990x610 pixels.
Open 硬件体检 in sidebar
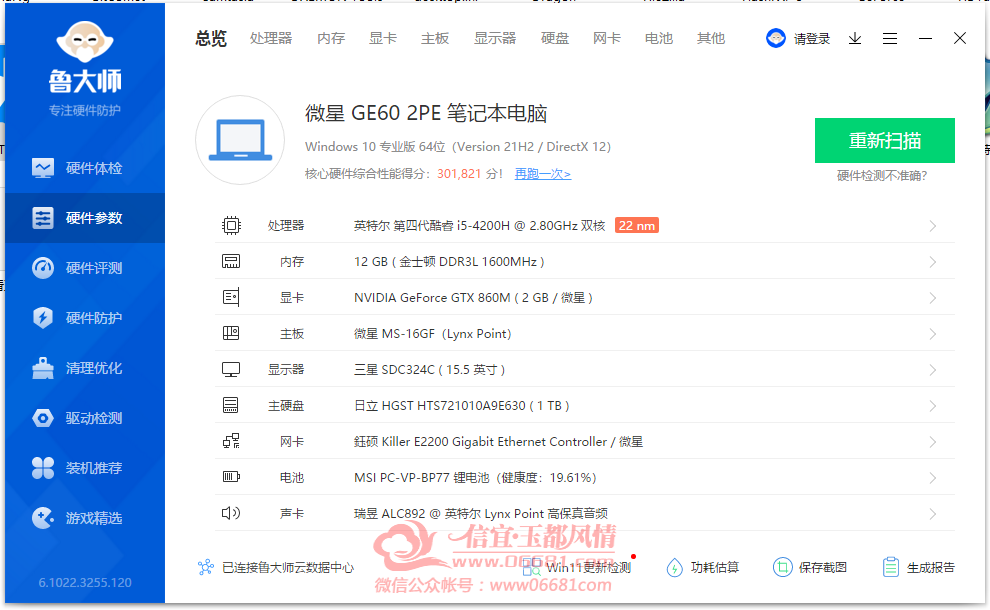[85, 168]
